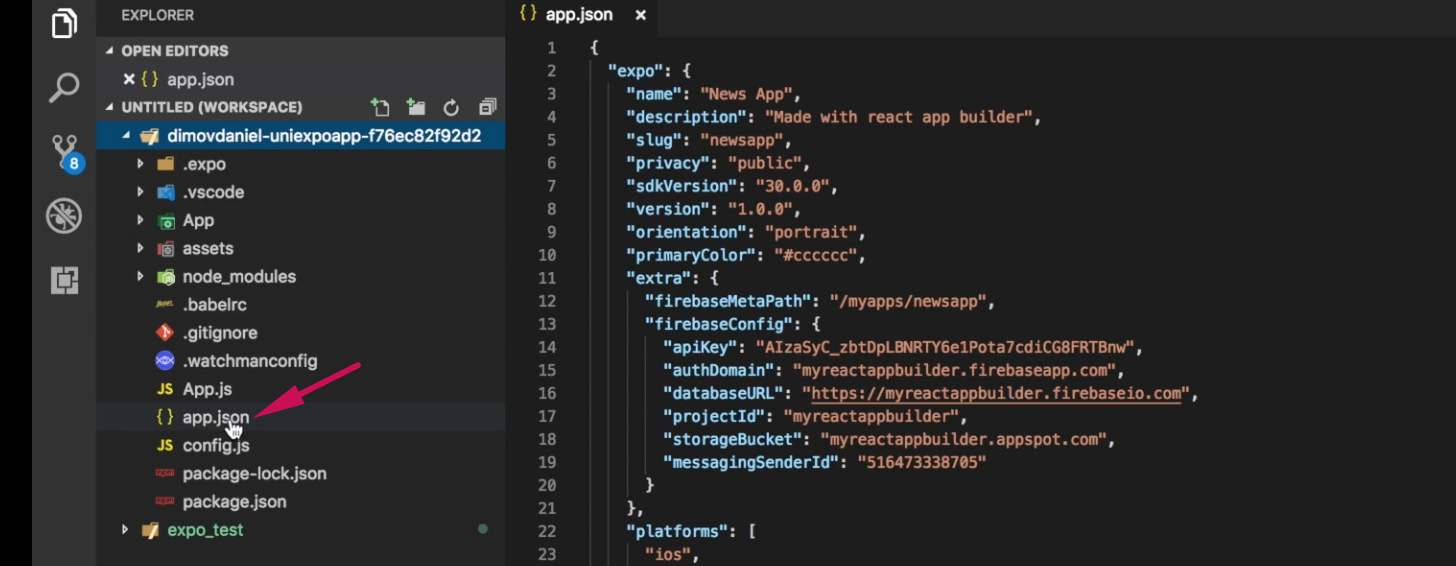Click the "newsapp" slug value
Viewport: 1456px width, 566px height.
point(745,140)
